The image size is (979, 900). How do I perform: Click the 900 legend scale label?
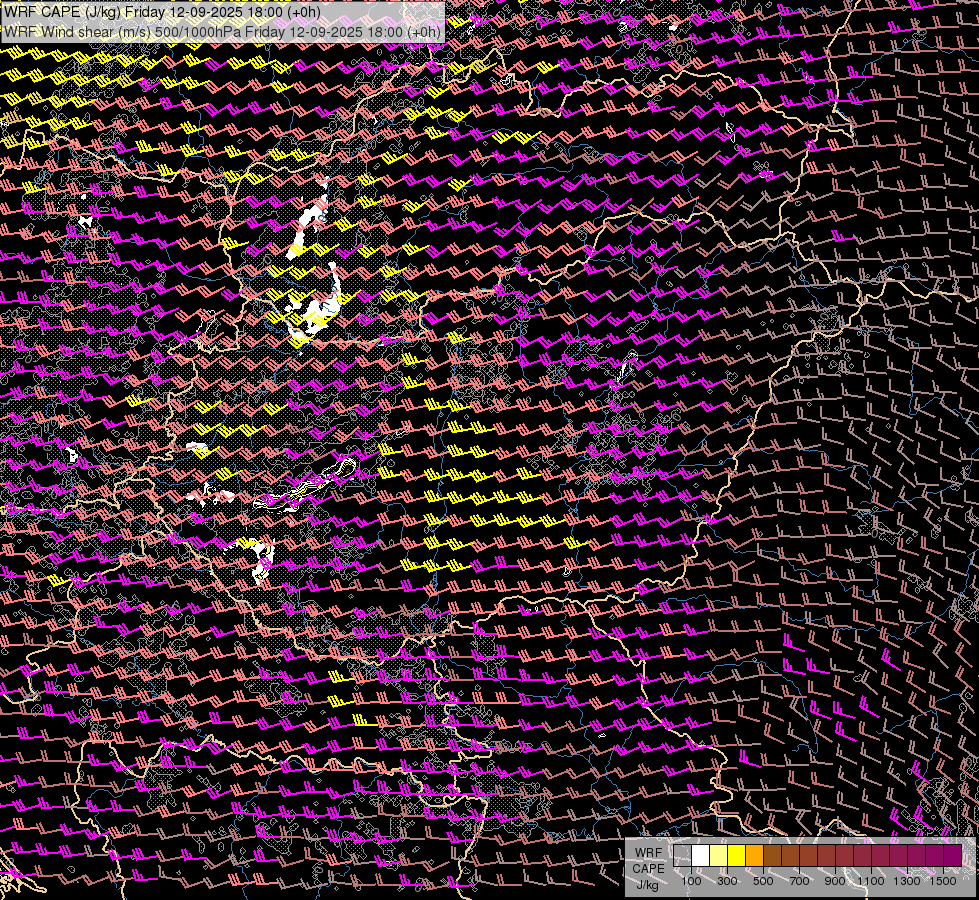pyautogui.click(x=835, y=881)
